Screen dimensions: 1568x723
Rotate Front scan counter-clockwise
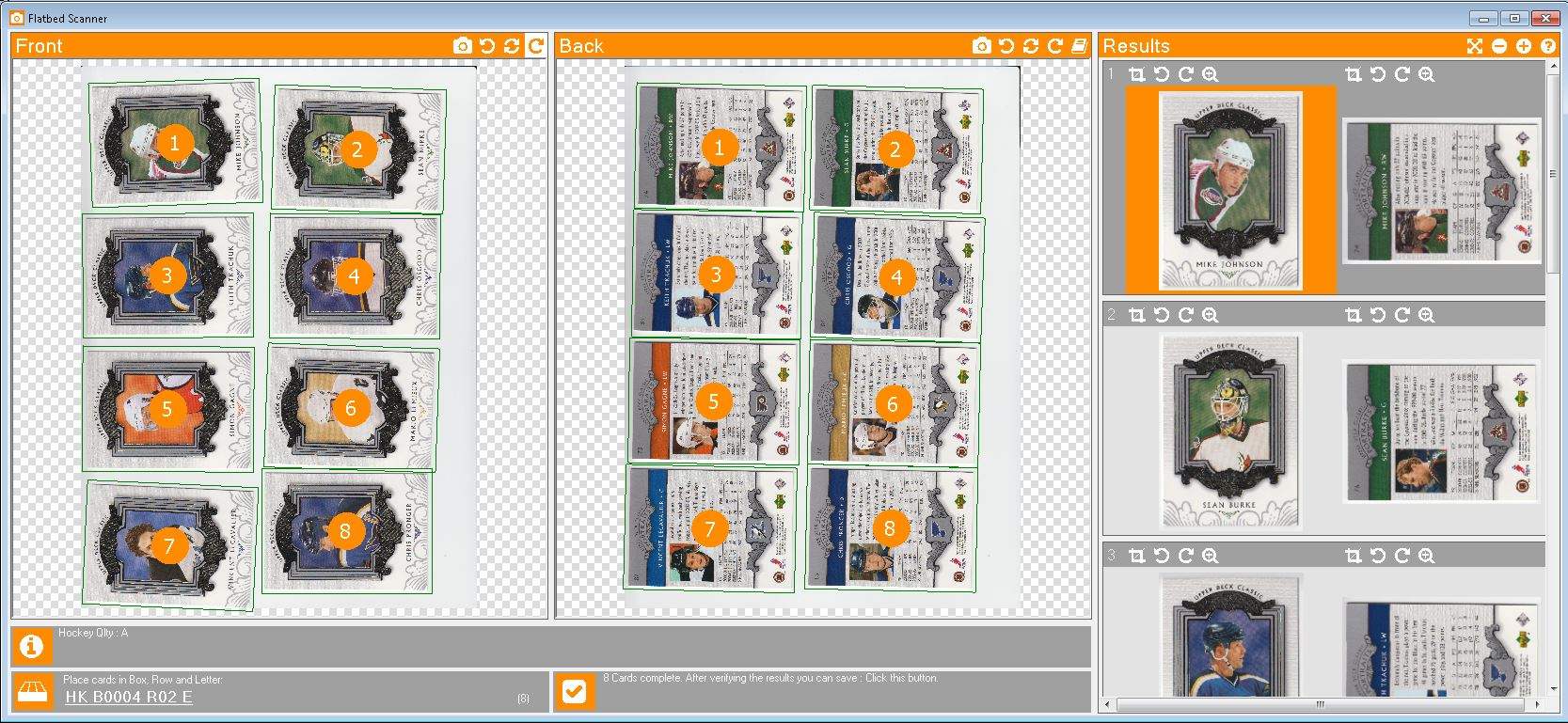(x=487, y=46)
